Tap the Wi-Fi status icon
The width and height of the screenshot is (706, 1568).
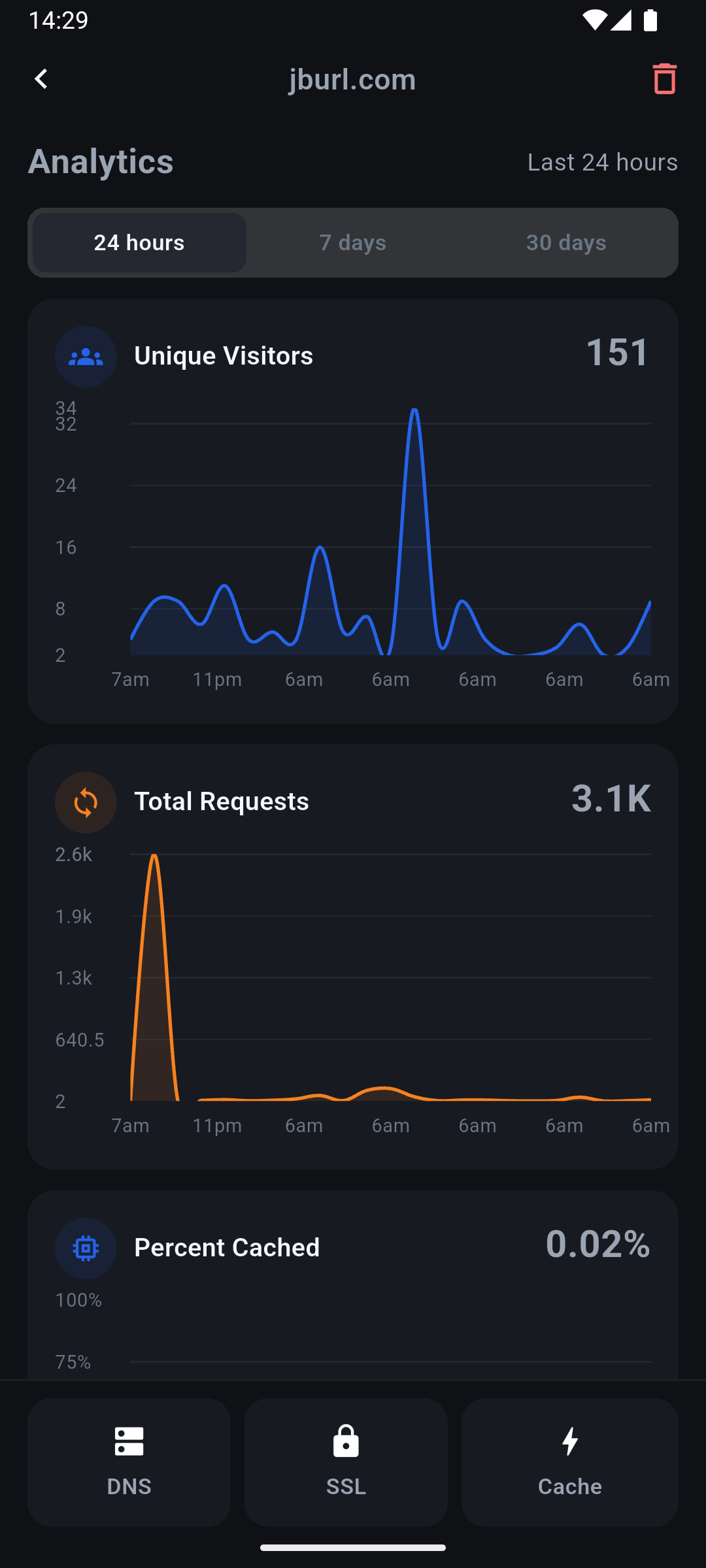(x=594, y=20)
